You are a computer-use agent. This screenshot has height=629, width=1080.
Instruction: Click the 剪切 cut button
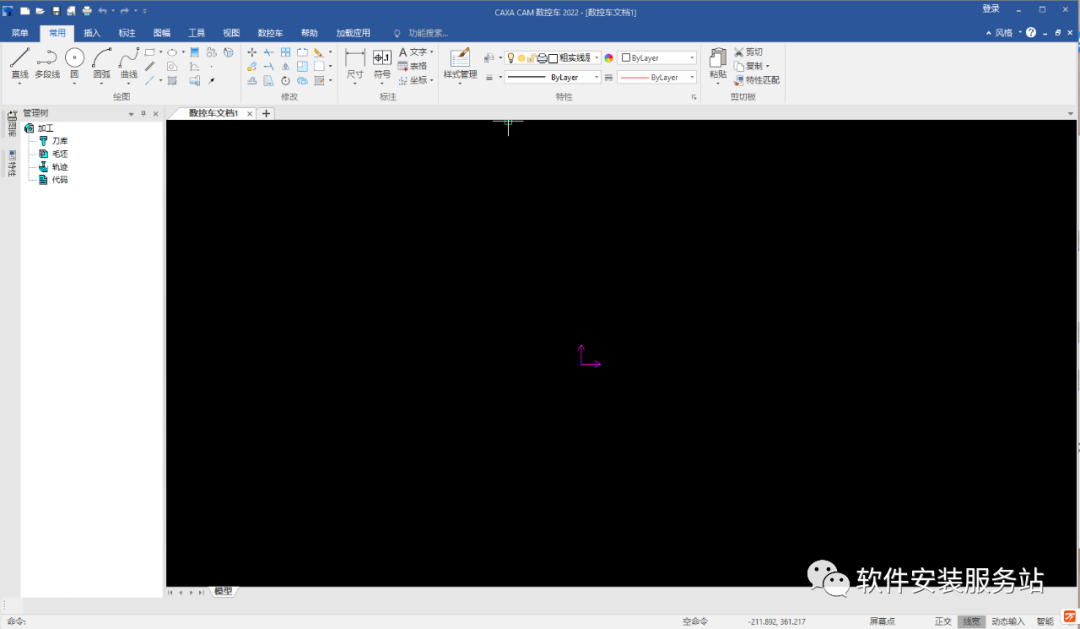click(x=748, y=52)
